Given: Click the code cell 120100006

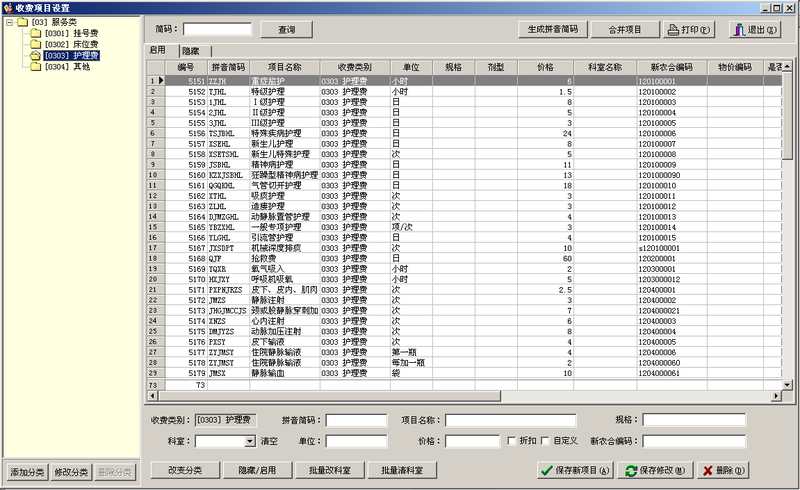Looking at the screenshot, I should point(672,134).
